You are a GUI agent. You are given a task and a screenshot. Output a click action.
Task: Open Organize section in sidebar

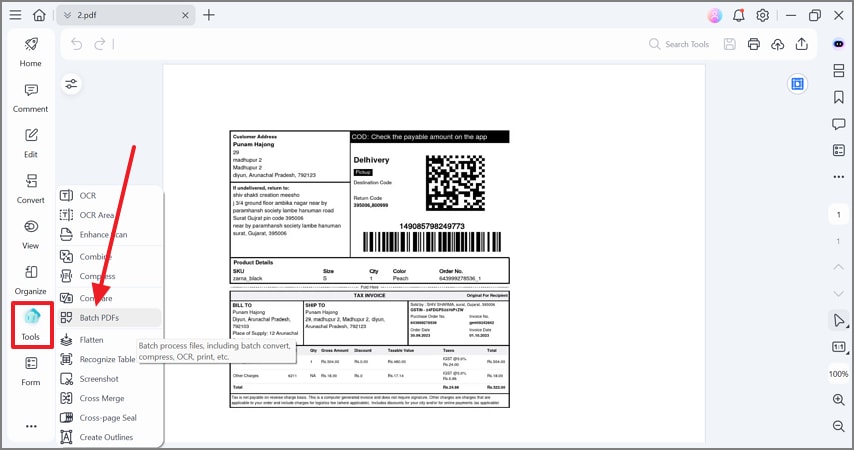[x=30, y=280]
